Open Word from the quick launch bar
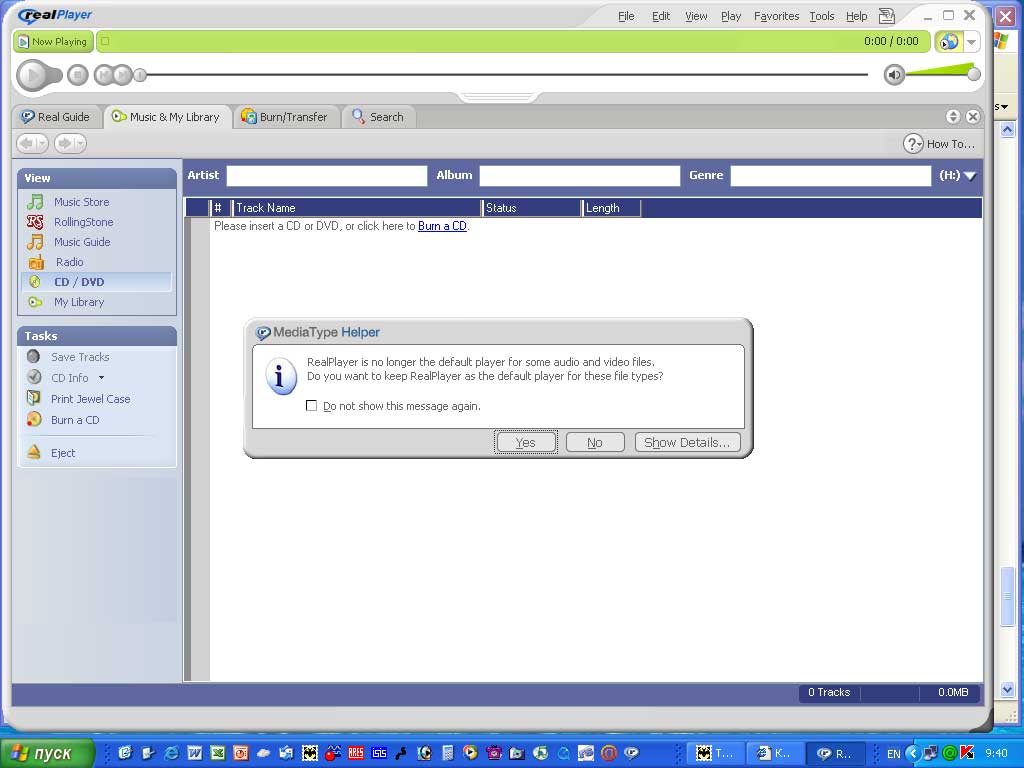 click(x=195, y=753)
